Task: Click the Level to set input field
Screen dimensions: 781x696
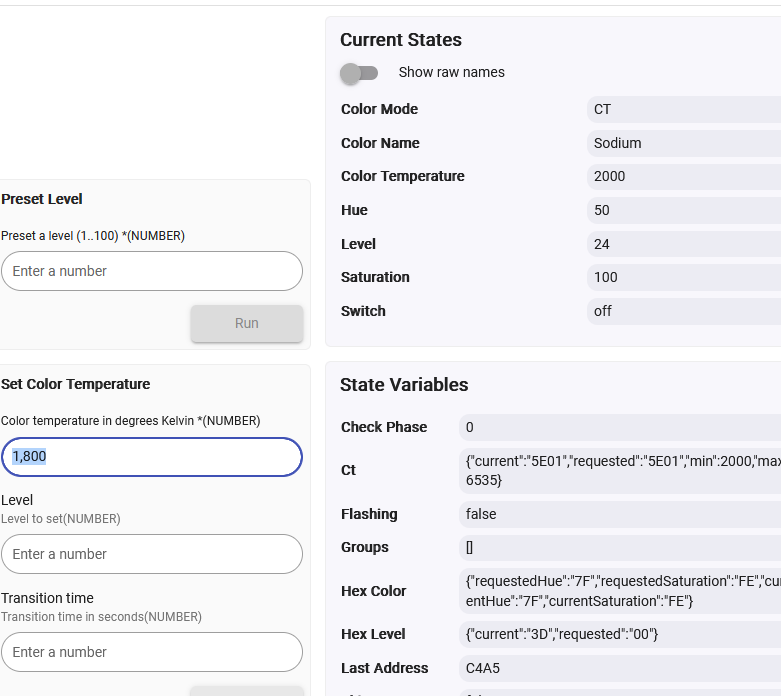Action: (152, 554)
